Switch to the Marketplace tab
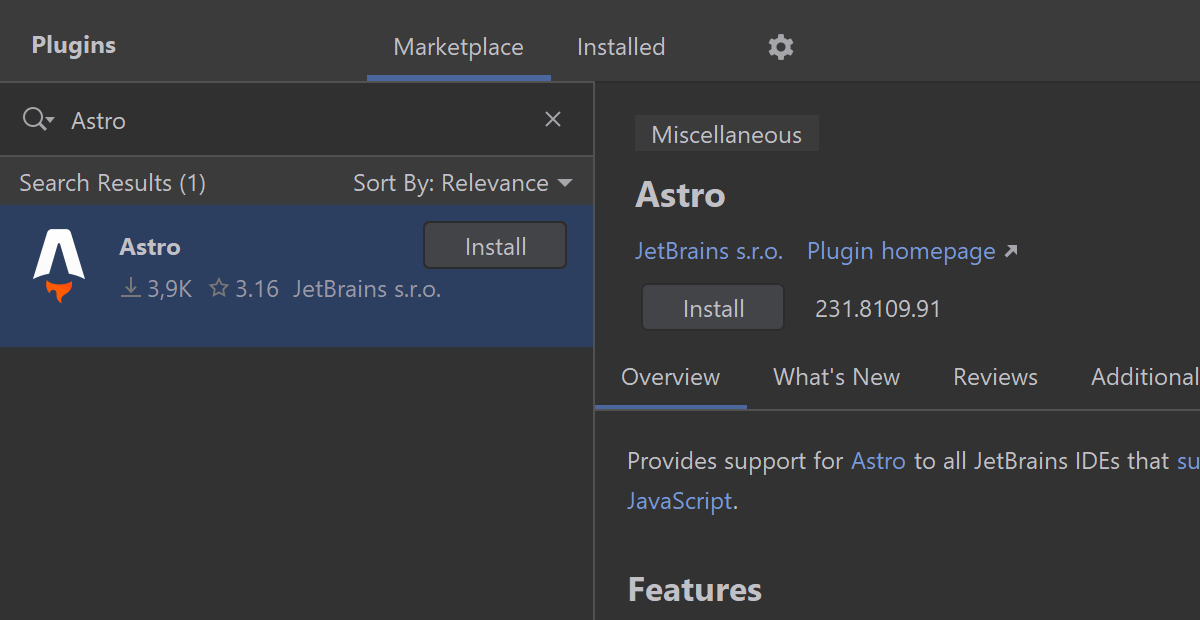This screenshot has height=620, width=1200. pos(458,47)
